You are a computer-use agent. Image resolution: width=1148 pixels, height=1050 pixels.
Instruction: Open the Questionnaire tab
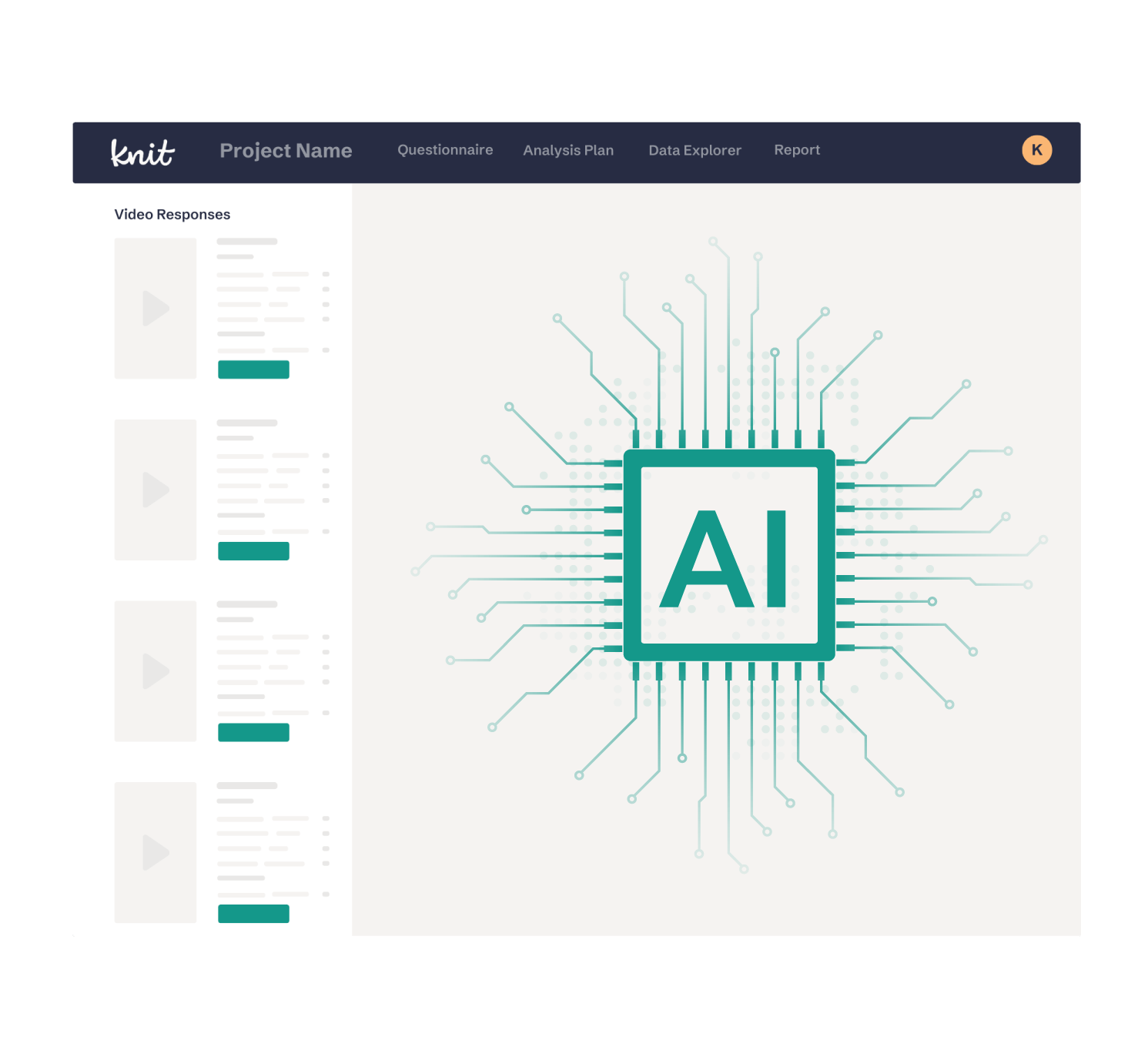pyautogui.click(x=445, y=150)
